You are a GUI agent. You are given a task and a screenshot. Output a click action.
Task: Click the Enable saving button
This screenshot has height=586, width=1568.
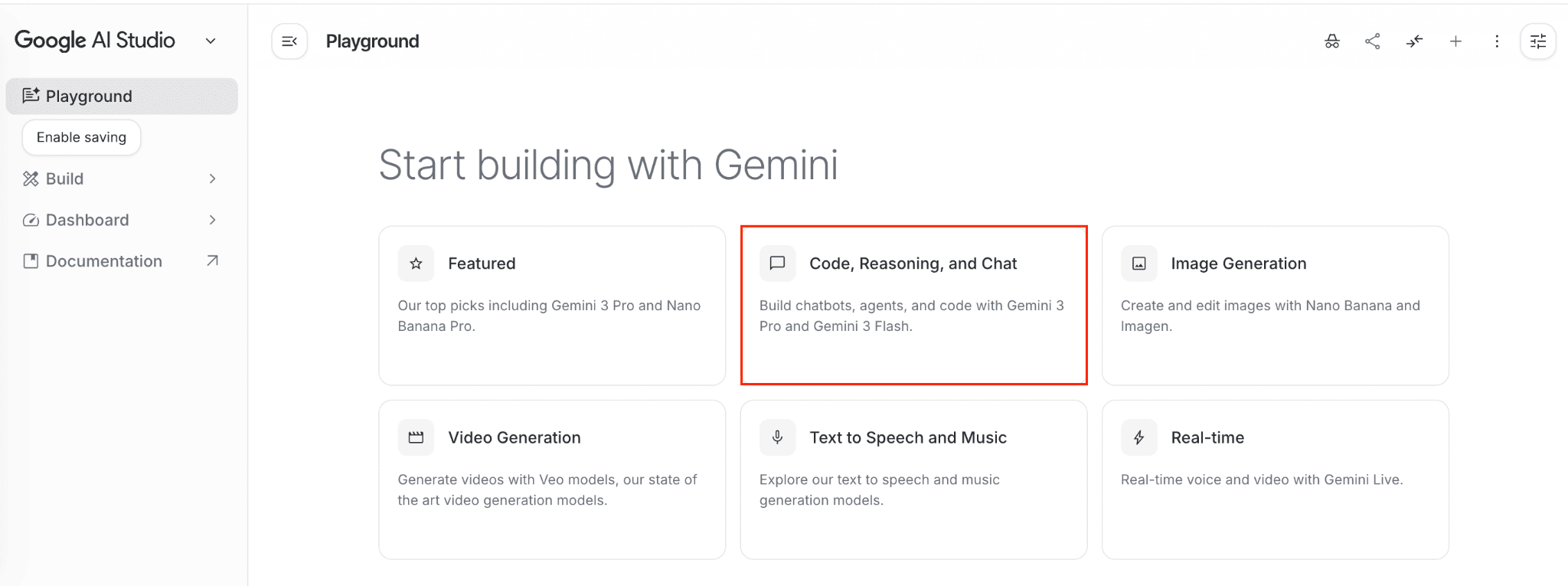point(81,138)
